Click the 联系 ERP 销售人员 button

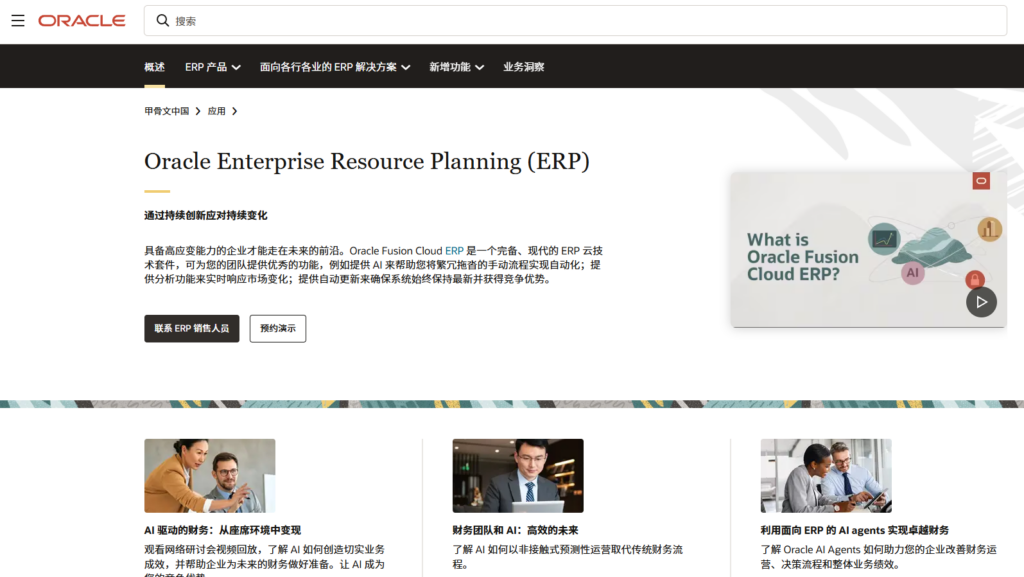point(192,328)
